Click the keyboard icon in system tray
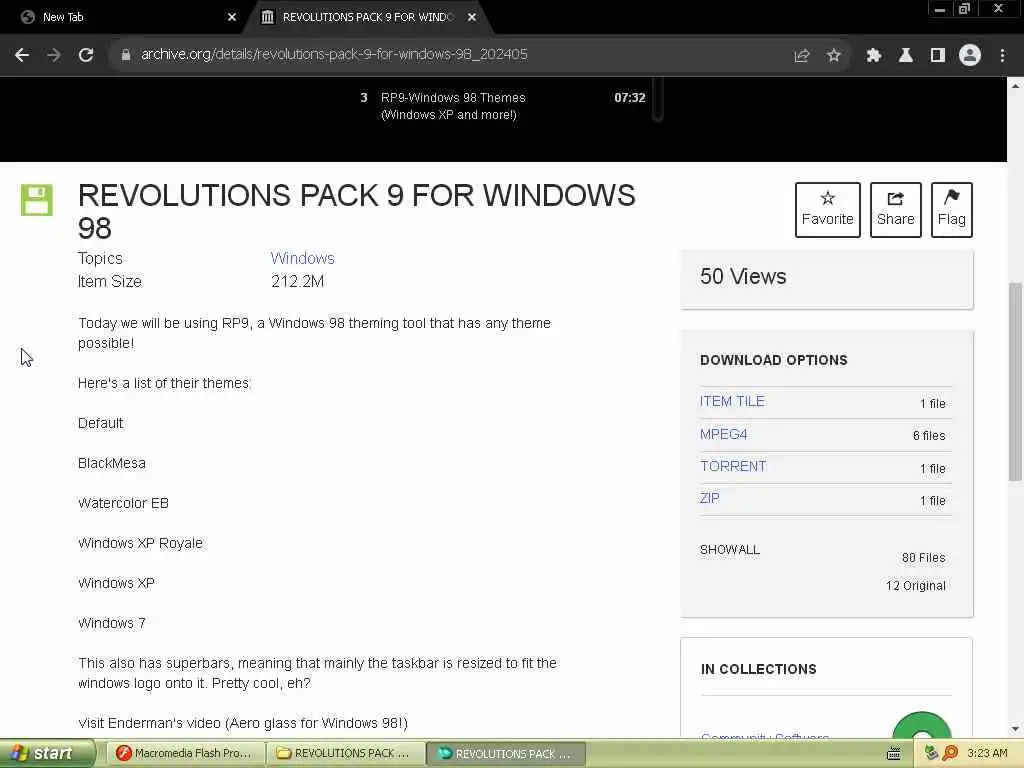1024x768 pixels. coord(893,754)
